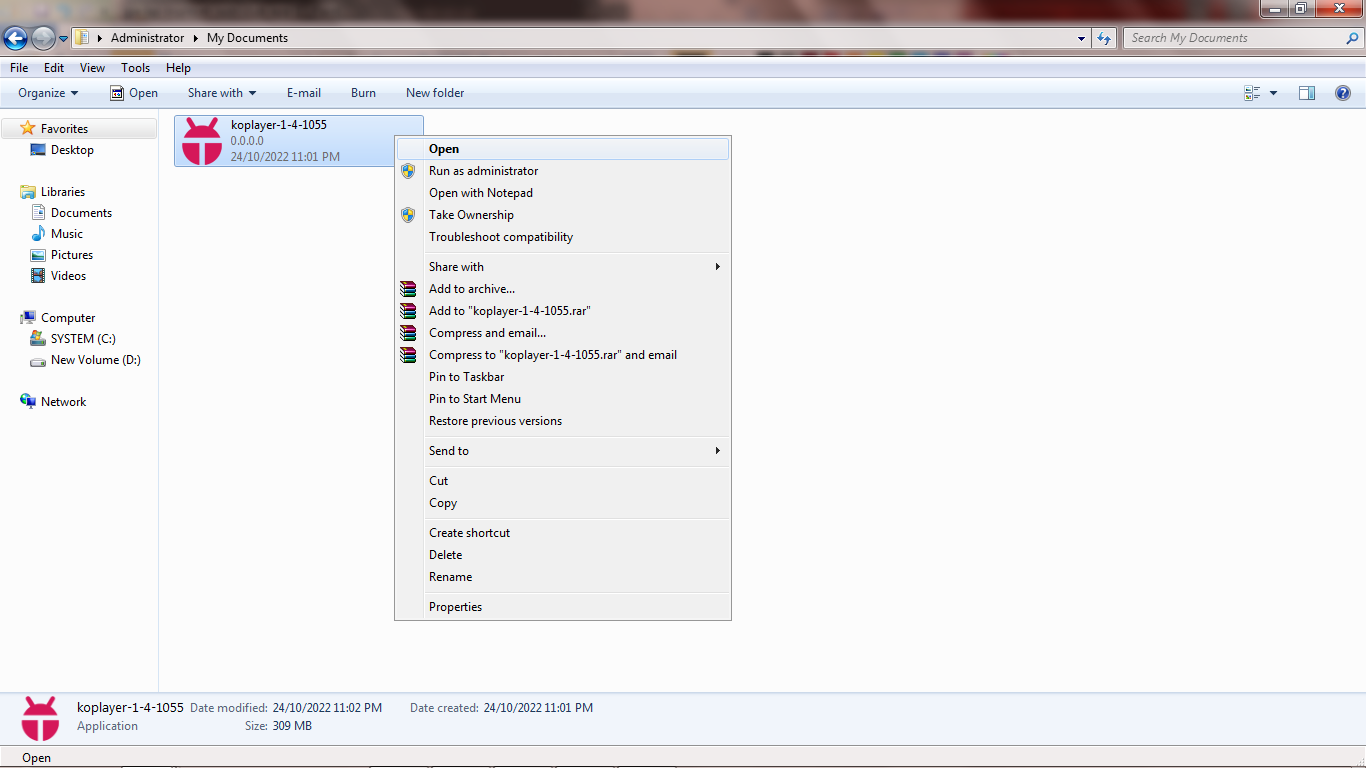Open the change view dropdown arrow

1273,93
